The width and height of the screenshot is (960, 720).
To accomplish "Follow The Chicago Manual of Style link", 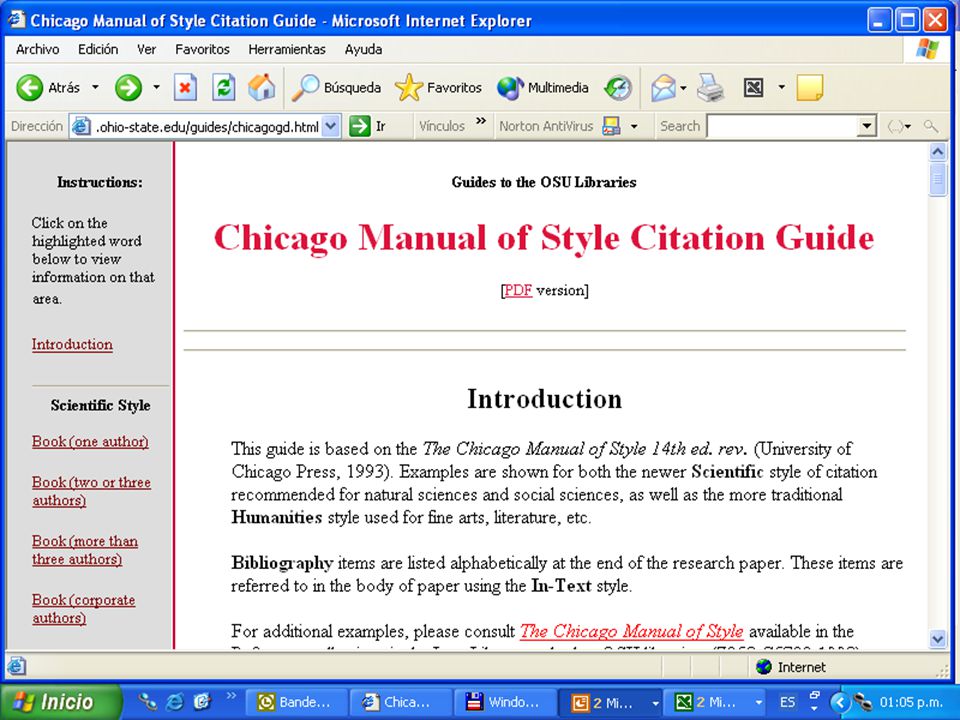I will (x=631, y=631).
